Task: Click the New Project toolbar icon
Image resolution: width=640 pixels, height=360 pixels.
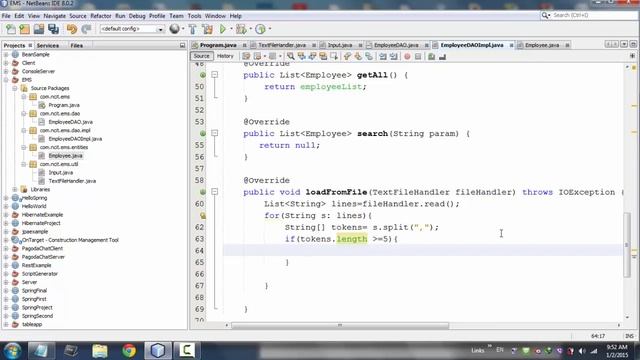Action: coord(24,29)
